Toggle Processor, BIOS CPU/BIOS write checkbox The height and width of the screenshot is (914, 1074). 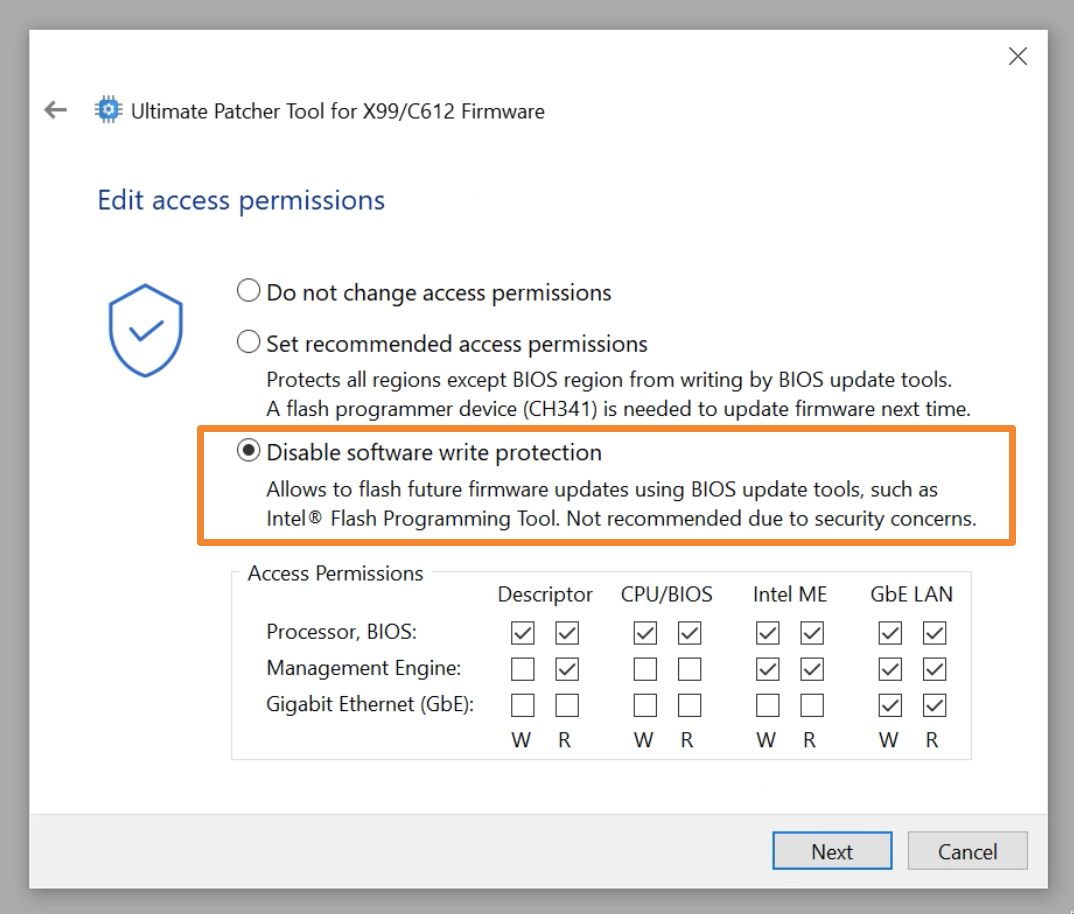(645, 633)
